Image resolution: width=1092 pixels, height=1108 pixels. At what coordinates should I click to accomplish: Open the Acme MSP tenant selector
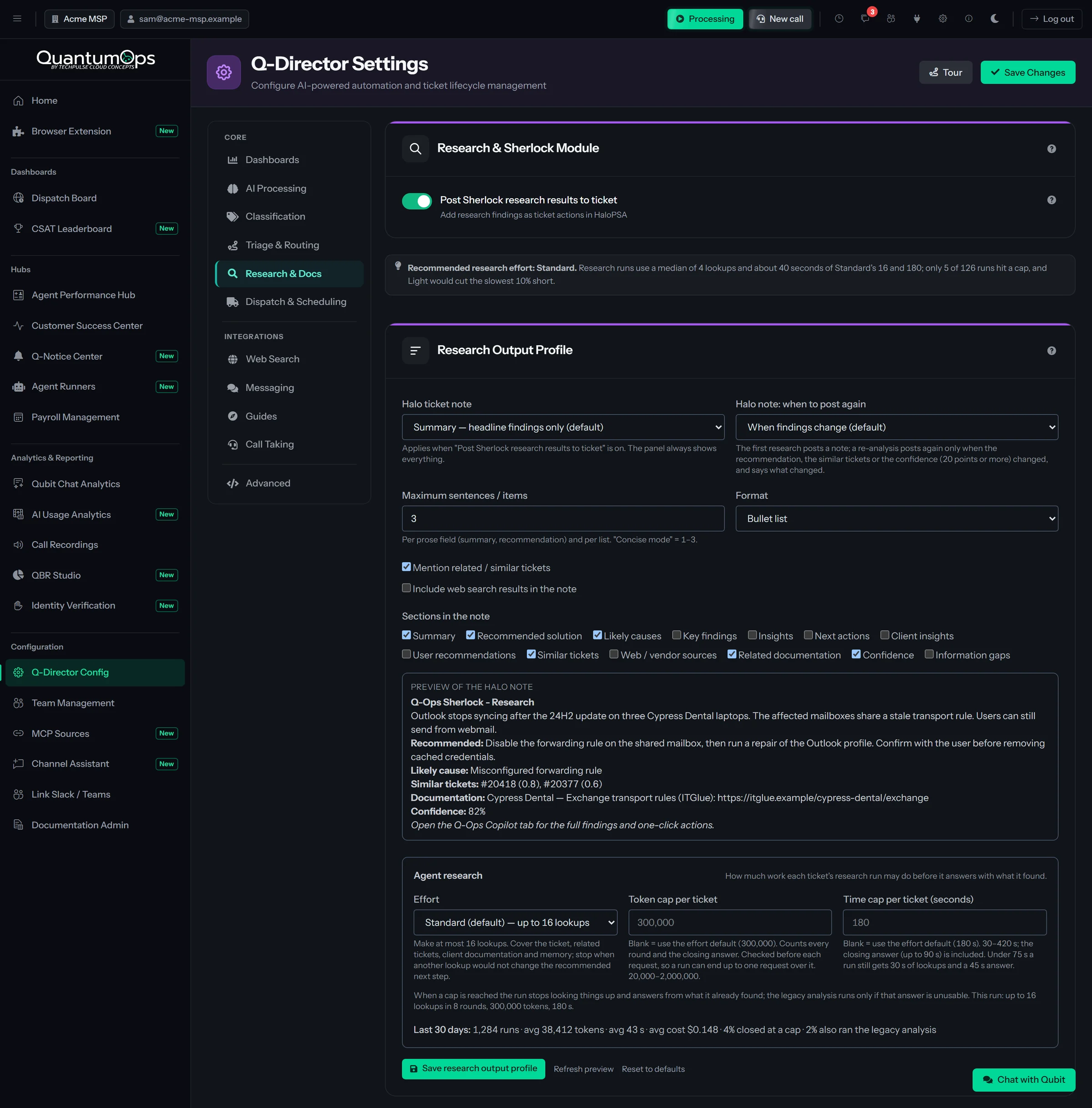click(x=79, y=19)
